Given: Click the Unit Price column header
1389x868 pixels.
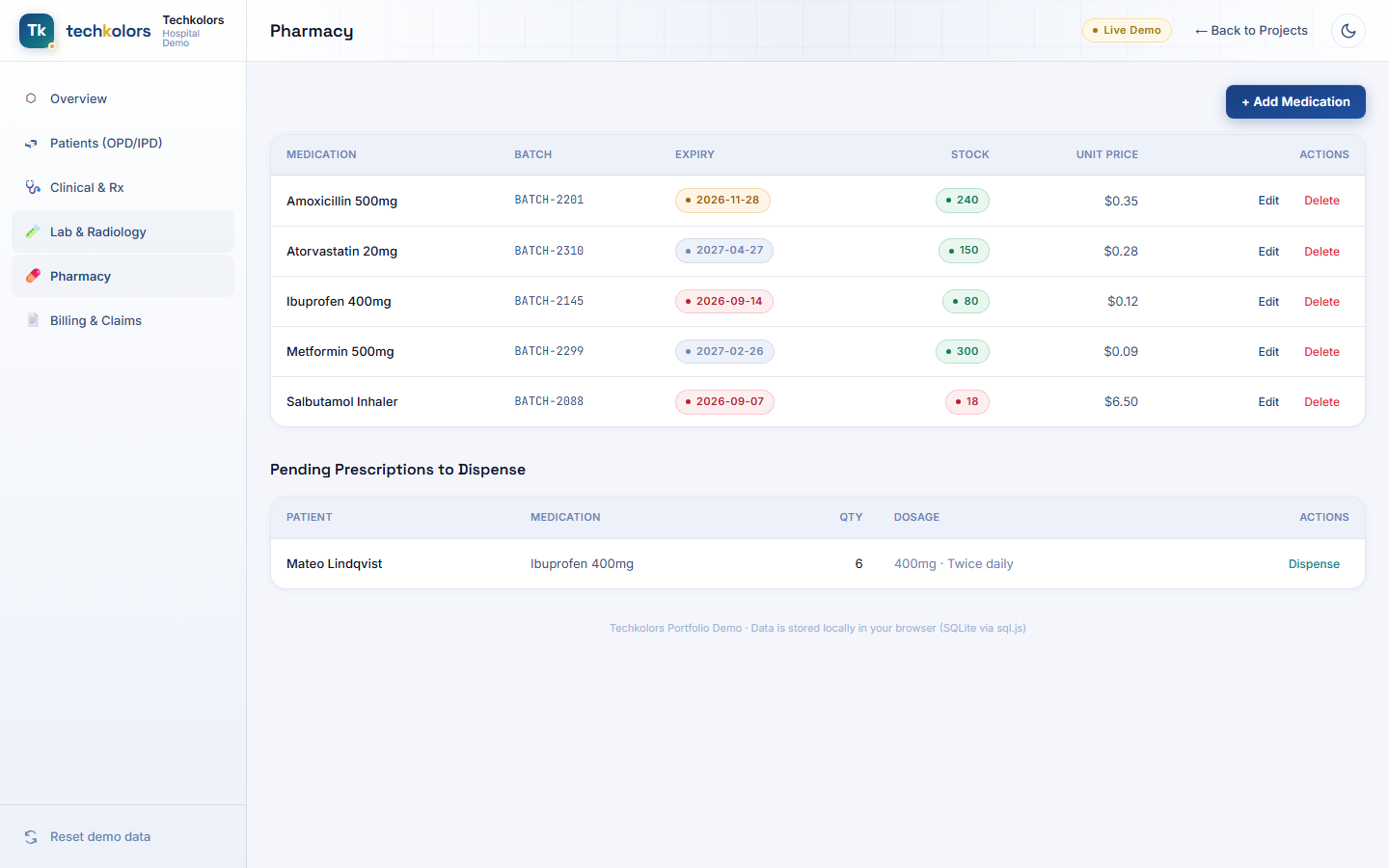Looking at the screenshot, I should pos(1107,154).
